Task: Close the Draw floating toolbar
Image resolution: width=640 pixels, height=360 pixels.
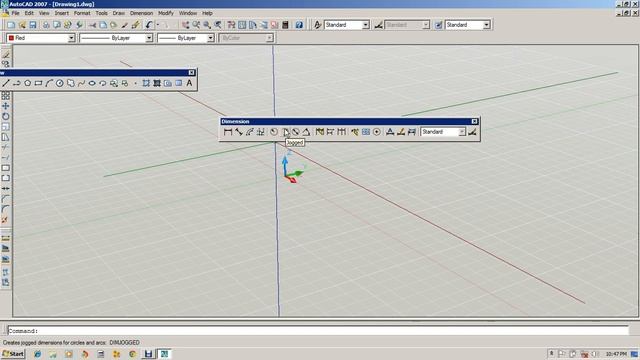Action: (x=191, y=73)
